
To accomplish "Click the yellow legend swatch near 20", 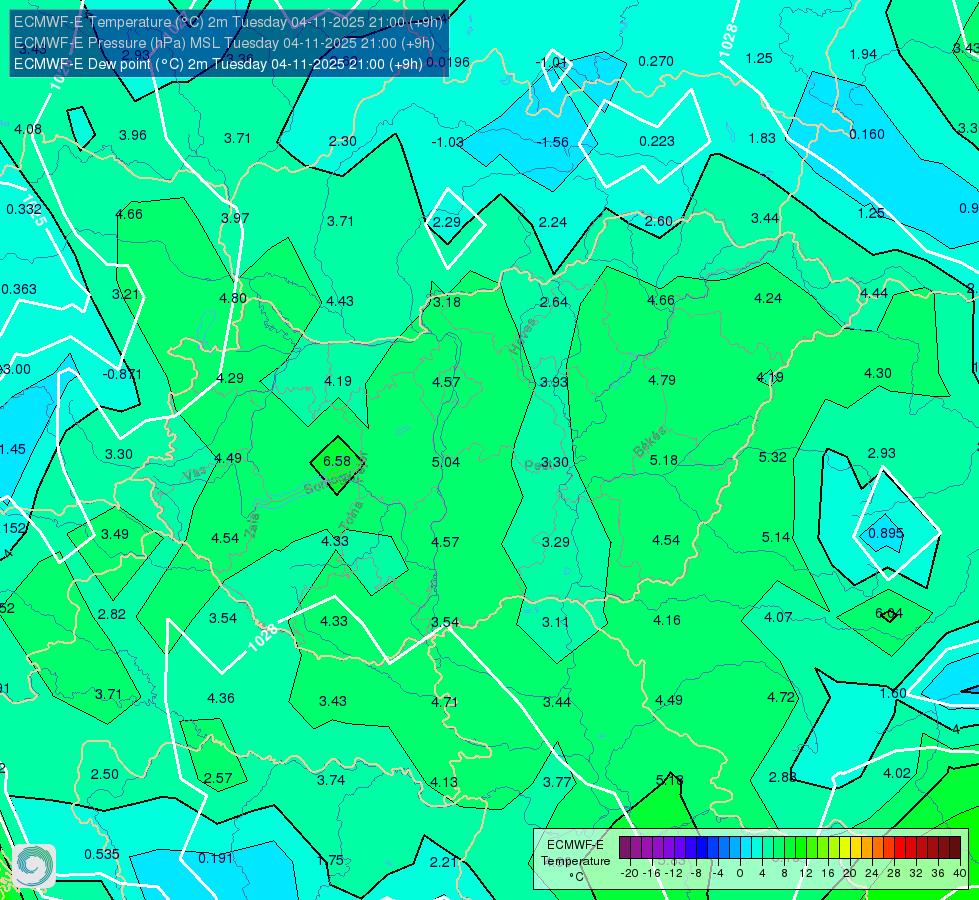I will coord(845,848).
